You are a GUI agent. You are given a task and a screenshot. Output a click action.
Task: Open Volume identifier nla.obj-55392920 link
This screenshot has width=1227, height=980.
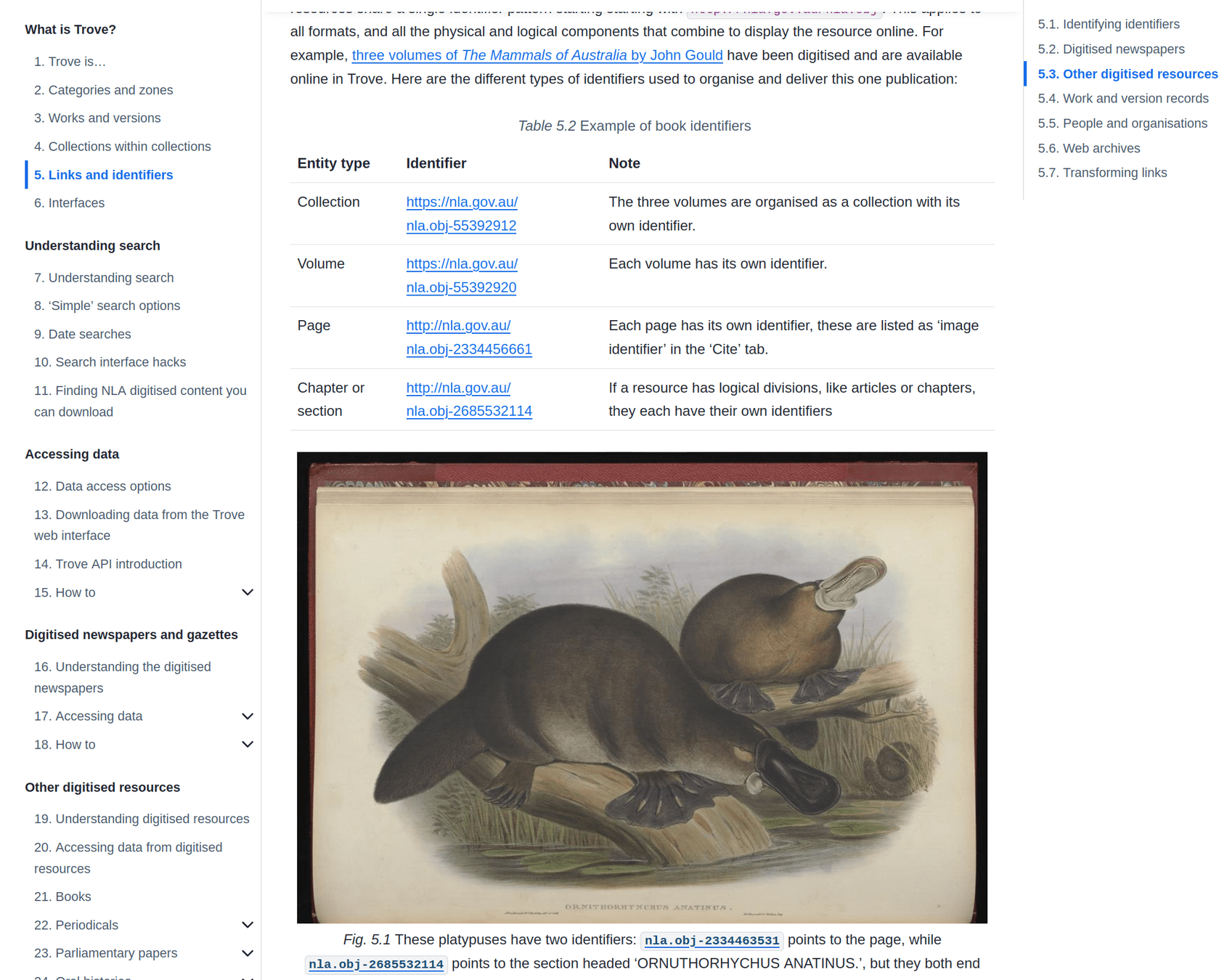pyautogui.click(x=462, y=276)
